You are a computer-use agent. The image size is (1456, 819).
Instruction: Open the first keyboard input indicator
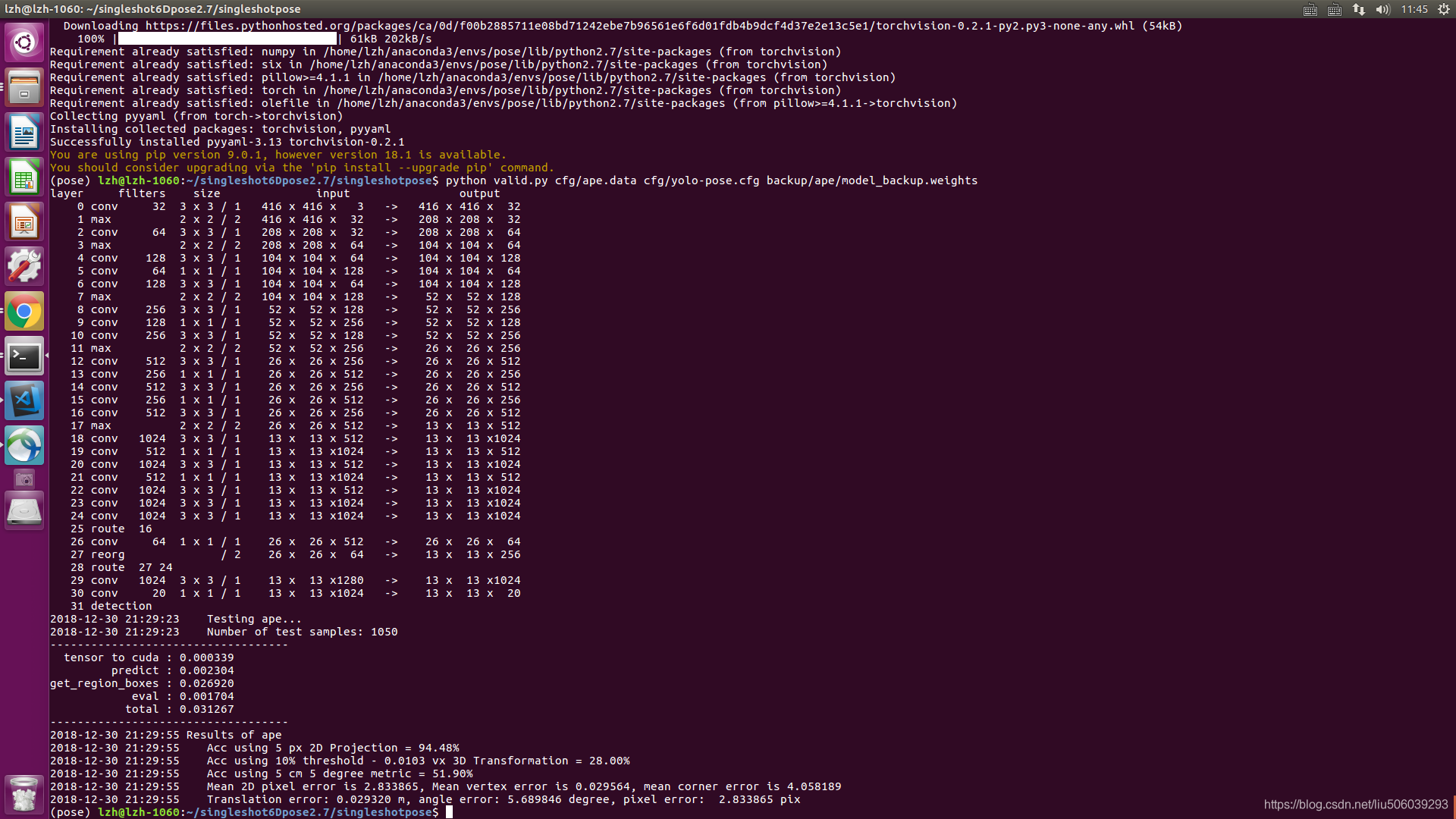[1310, 9]
